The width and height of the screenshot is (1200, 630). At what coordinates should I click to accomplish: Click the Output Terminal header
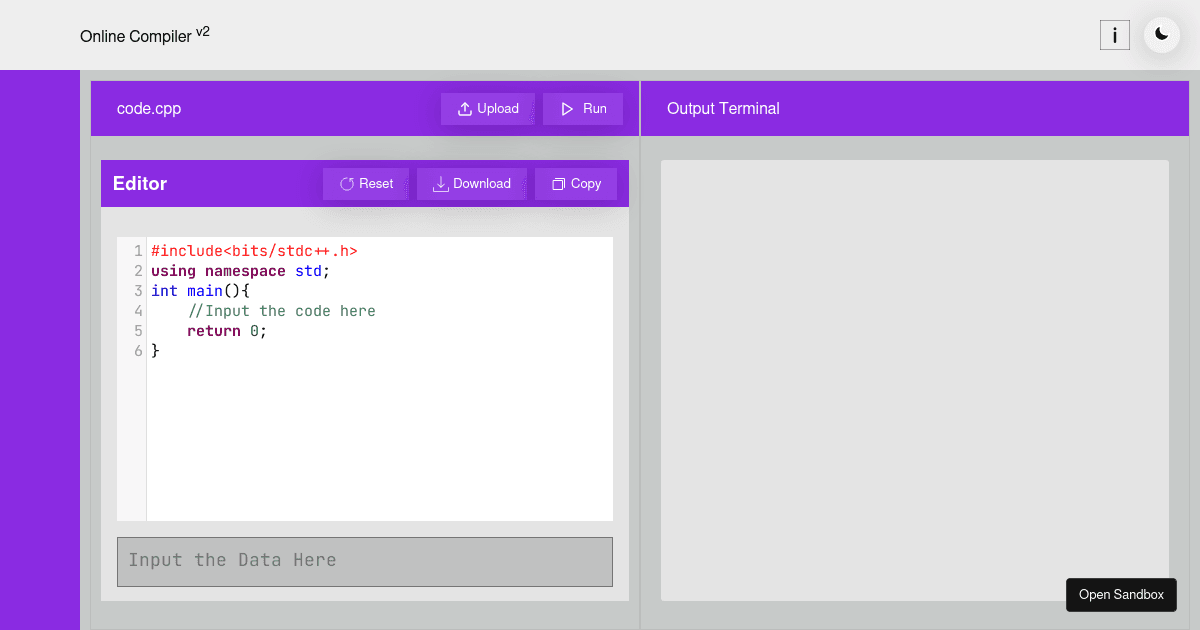pyautogui.click(x=723, y=108)
